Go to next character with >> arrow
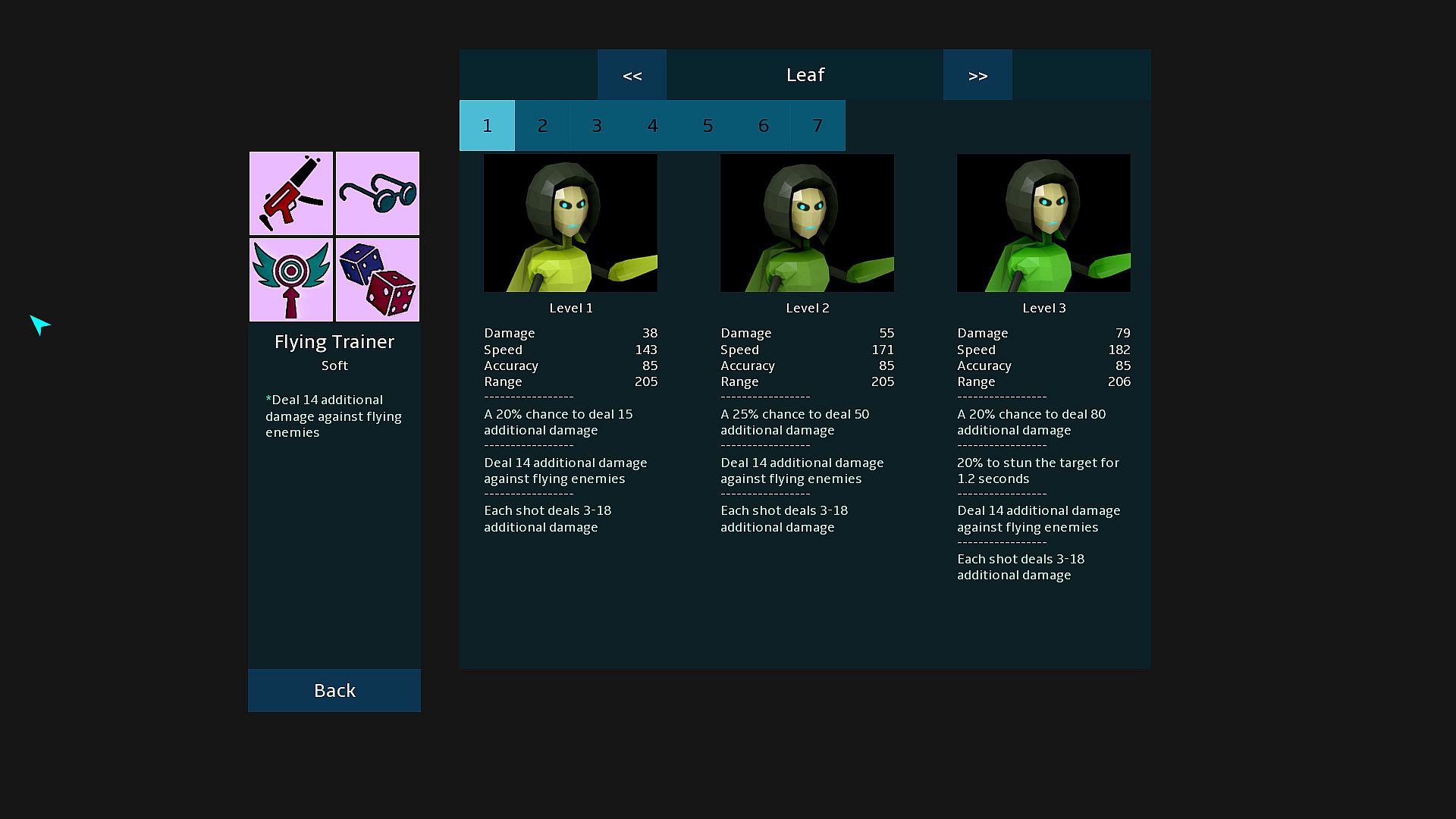The height and width of the screenshot is (819, 1456). coord(977,75)
